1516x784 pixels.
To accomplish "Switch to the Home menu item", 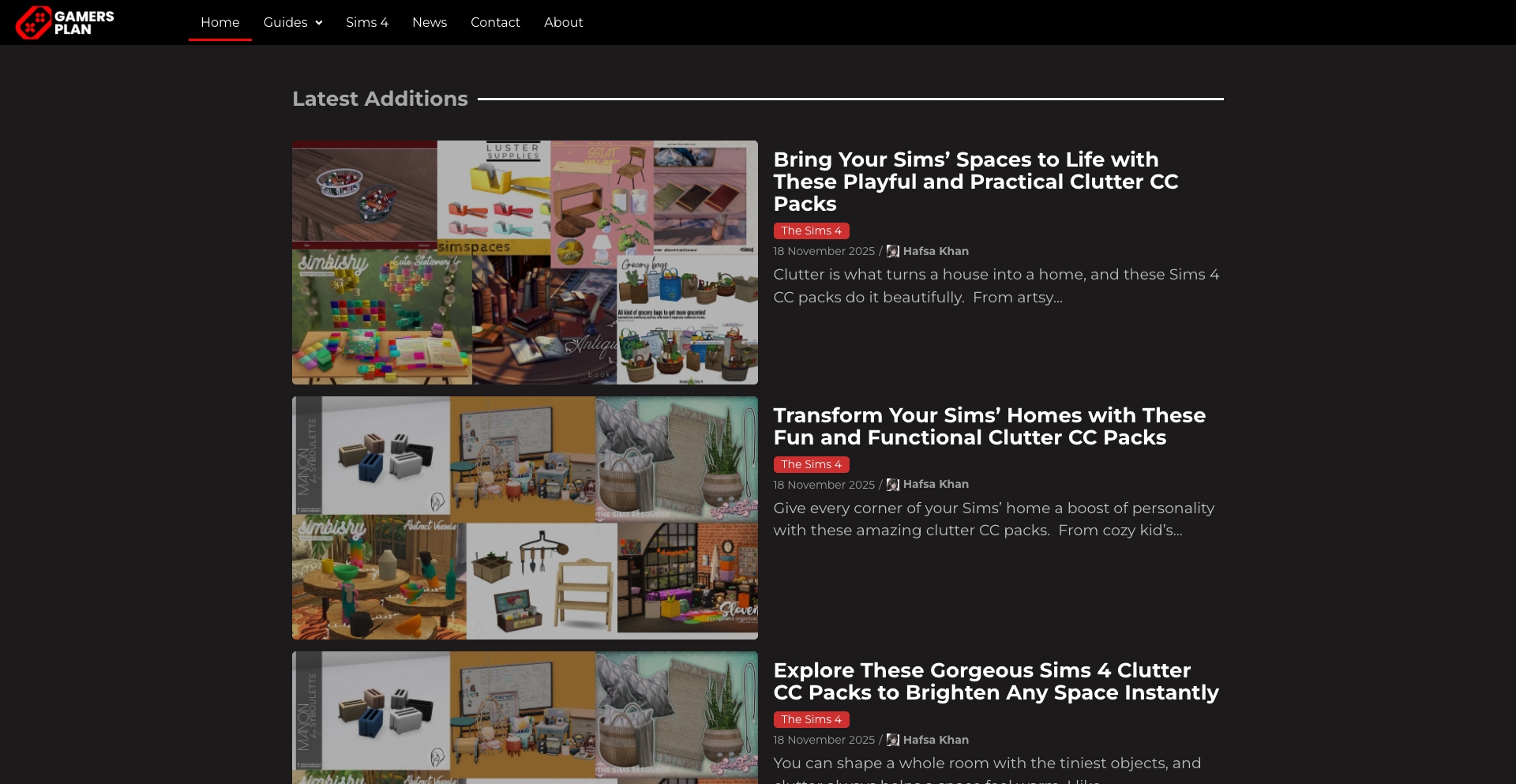I will [220, 22].
